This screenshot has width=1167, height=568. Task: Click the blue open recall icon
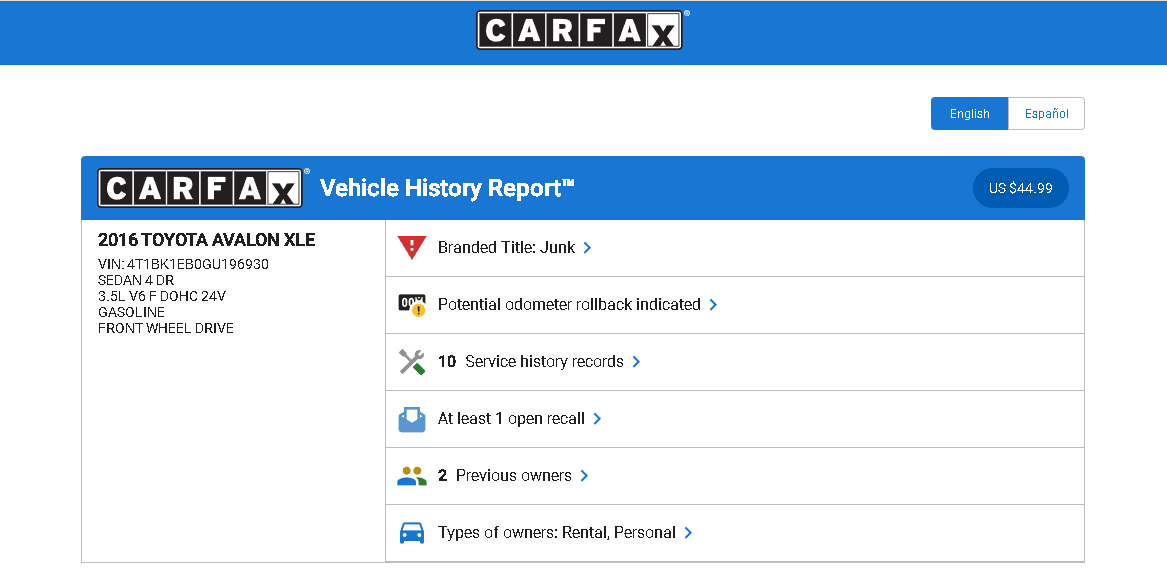pos(412,419)
